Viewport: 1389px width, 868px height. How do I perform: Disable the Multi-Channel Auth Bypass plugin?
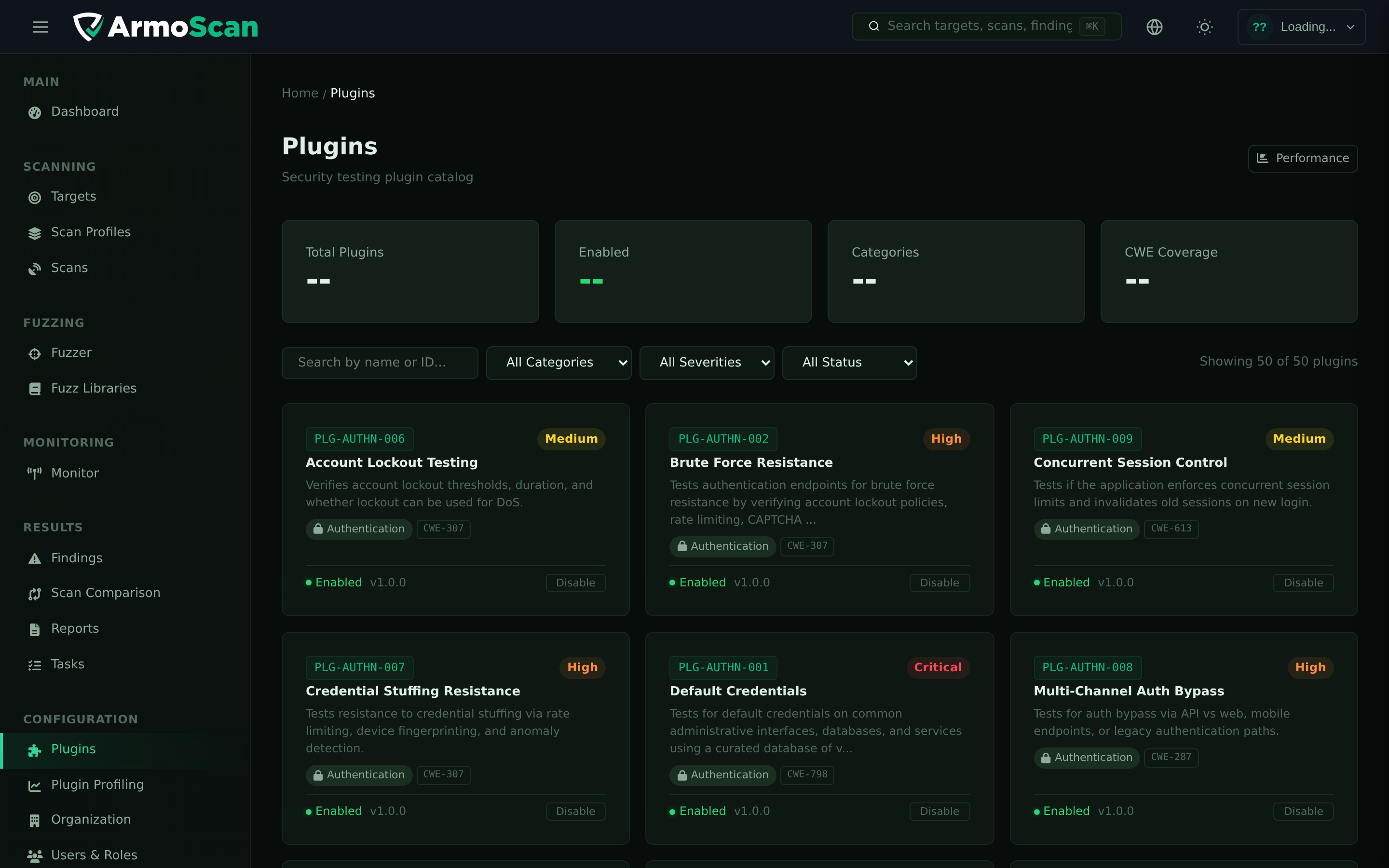pyautogui.click(x=1303, y=811)
